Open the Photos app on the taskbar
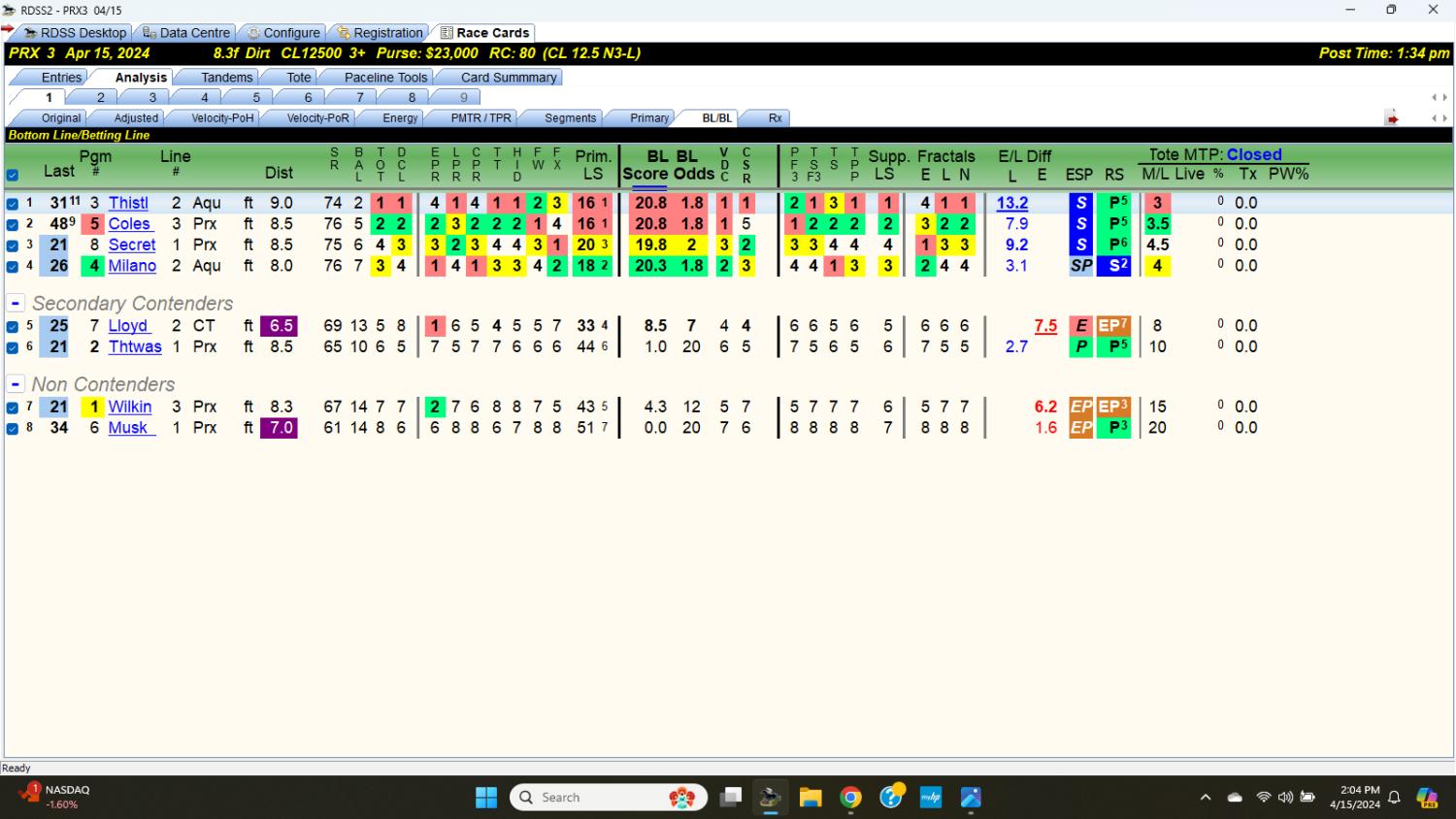The height and width of the screenshot is (819, 1456). pyautogui.click(x=971, y=798)
